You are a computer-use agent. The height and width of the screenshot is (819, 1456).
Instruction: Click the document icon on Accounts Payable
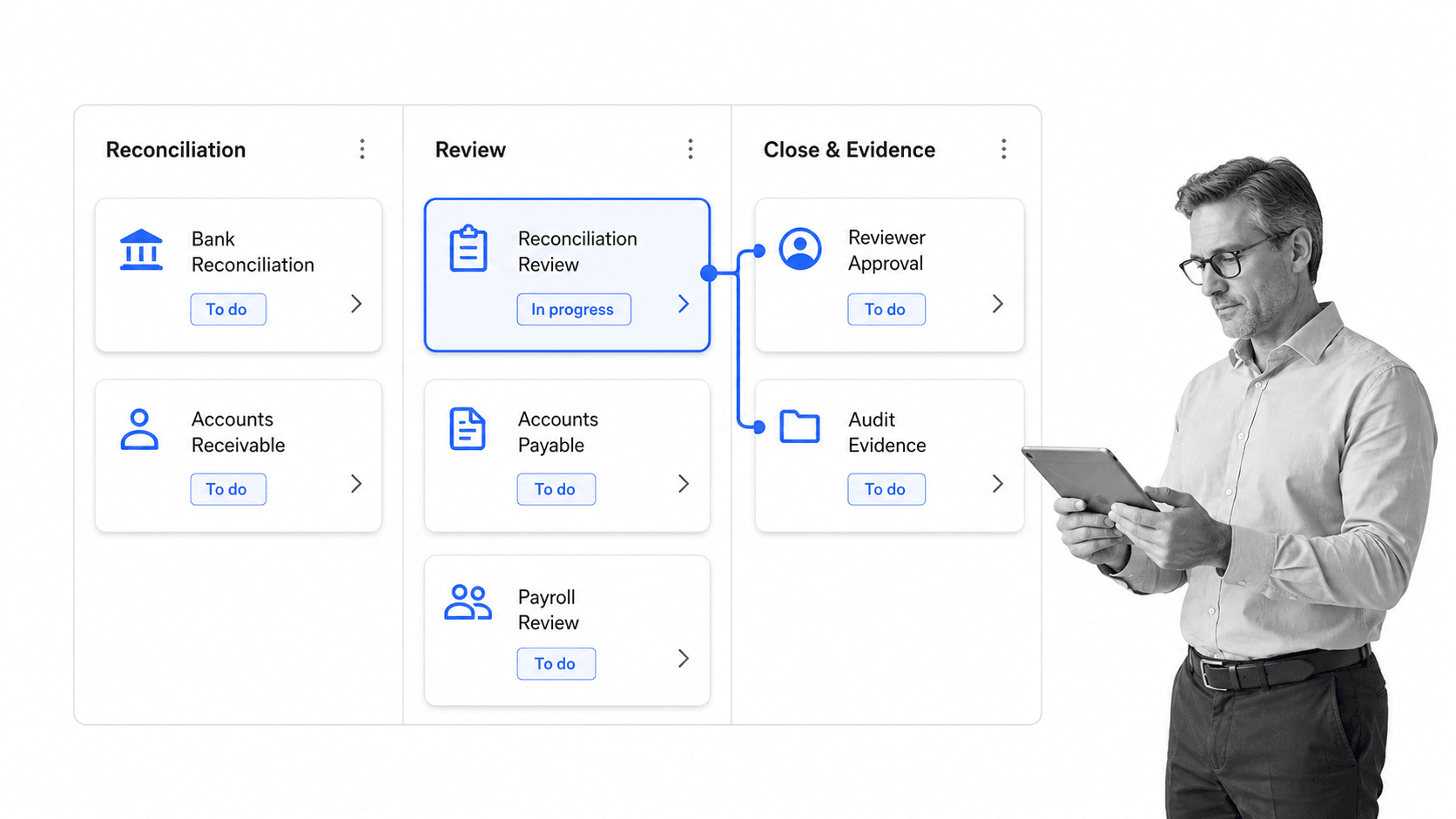click(468, 429)
